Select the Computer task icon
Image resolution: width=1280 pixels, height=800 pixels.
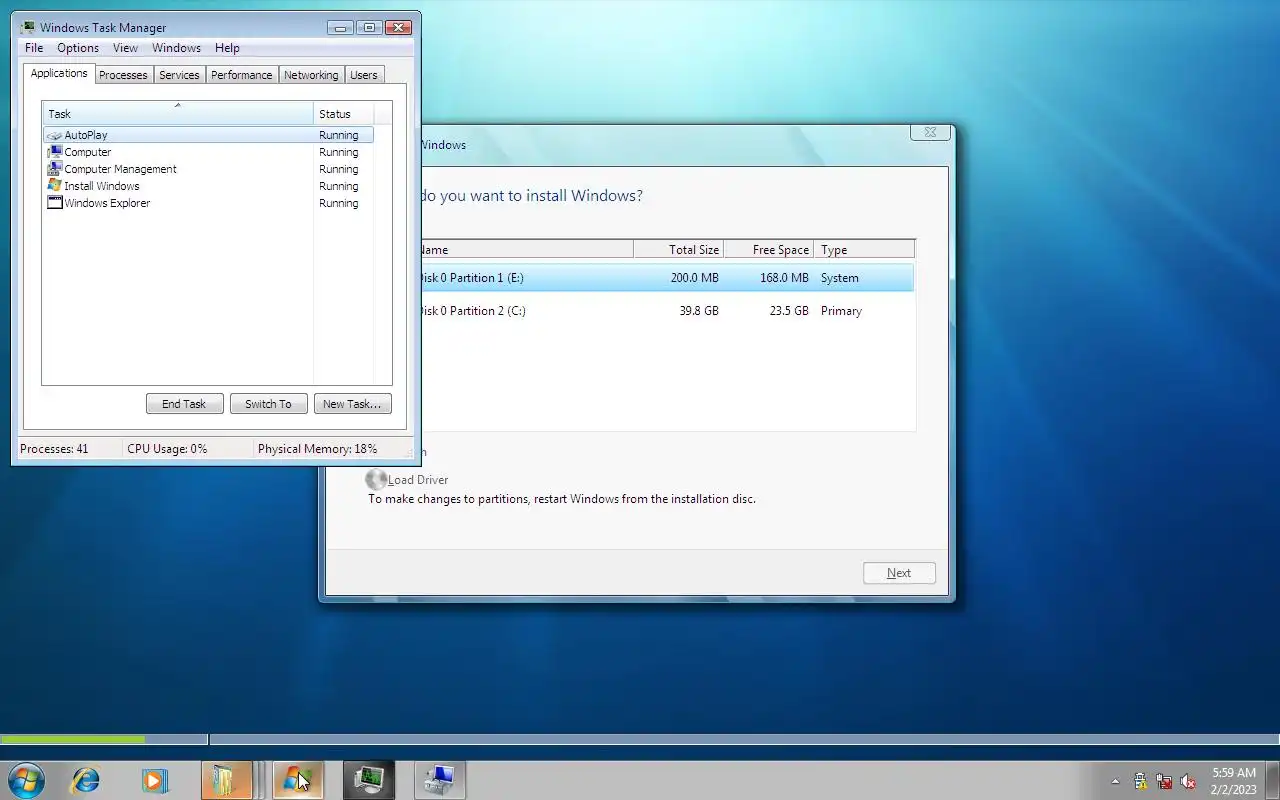coord(54,152)
